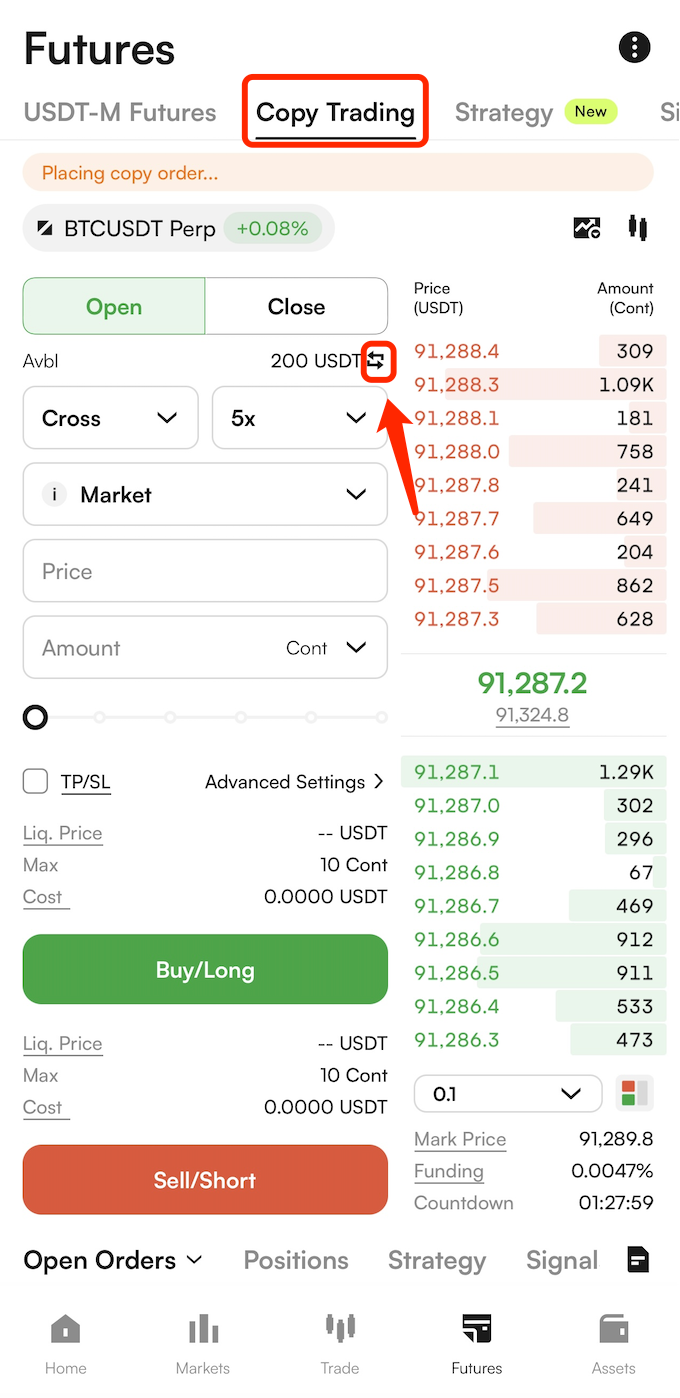Open the Positions tab
This screenshot has width=680, height=1398.
296,1260
